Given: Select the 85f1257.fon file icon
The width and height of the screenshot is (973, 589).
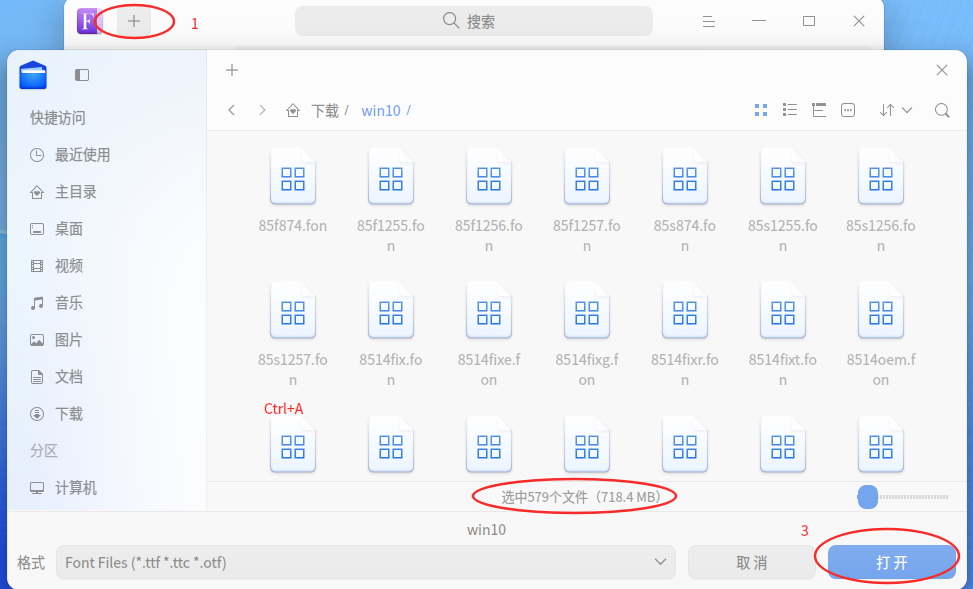Looking at the screenshot, I should pyautogui.click(x=587, y=178).
